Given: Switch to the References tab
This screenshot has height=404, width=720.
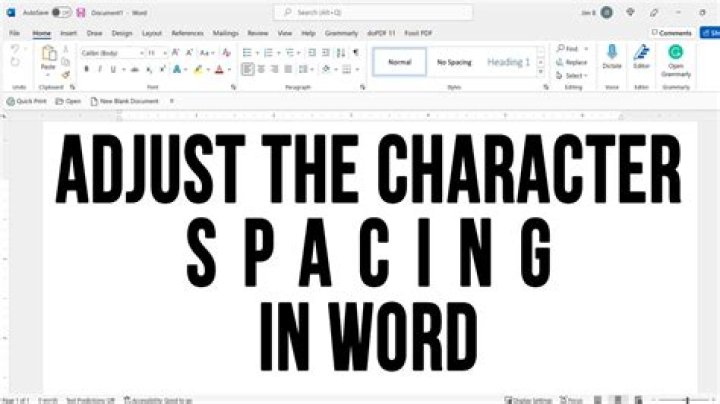Looking at the screenshot, I should 187,33.
